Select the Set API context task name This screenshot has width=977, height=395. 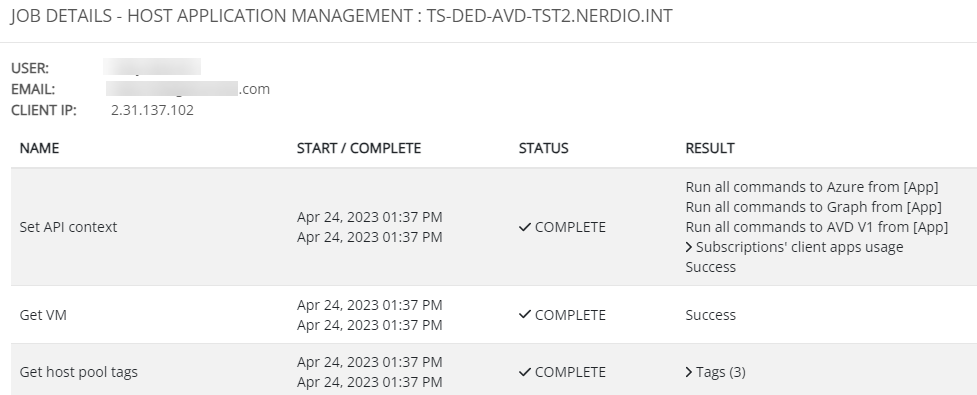(69, 227)
